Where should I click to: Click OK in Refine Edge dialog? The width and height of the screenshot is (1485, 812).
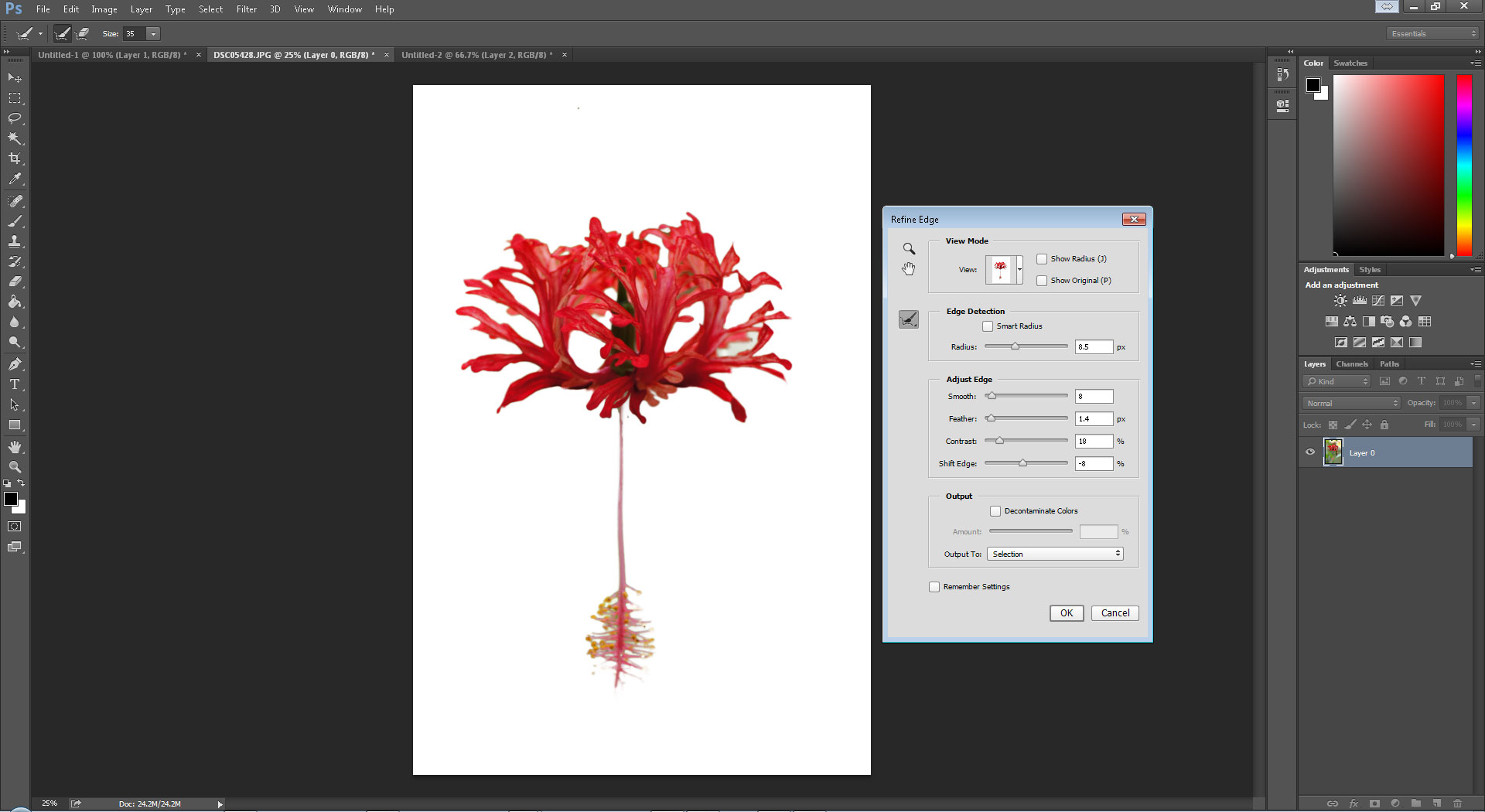tap(1066, 613)
